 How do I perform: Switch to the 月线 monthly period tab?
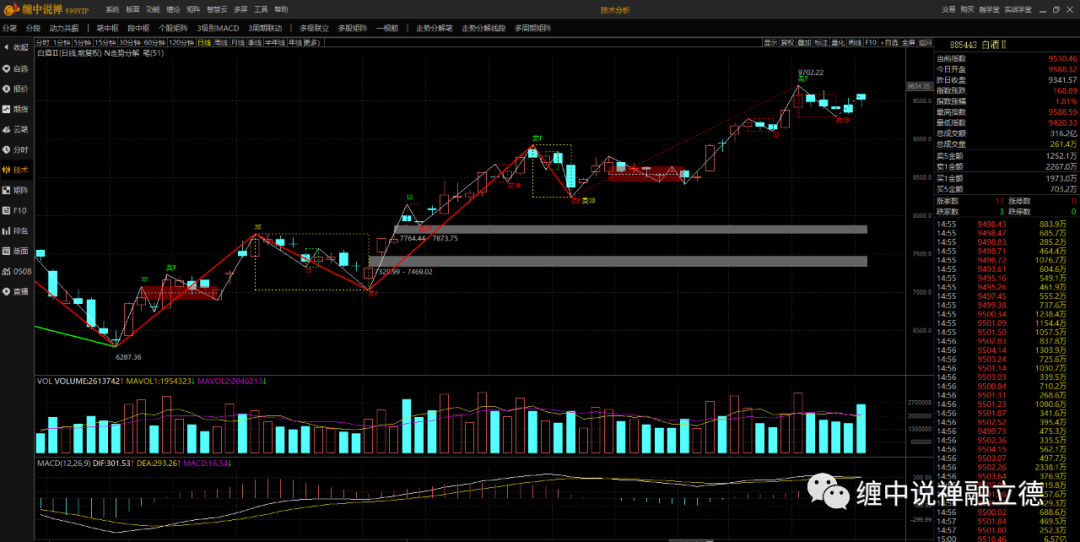pyautogui.click(x=238, y=43)
